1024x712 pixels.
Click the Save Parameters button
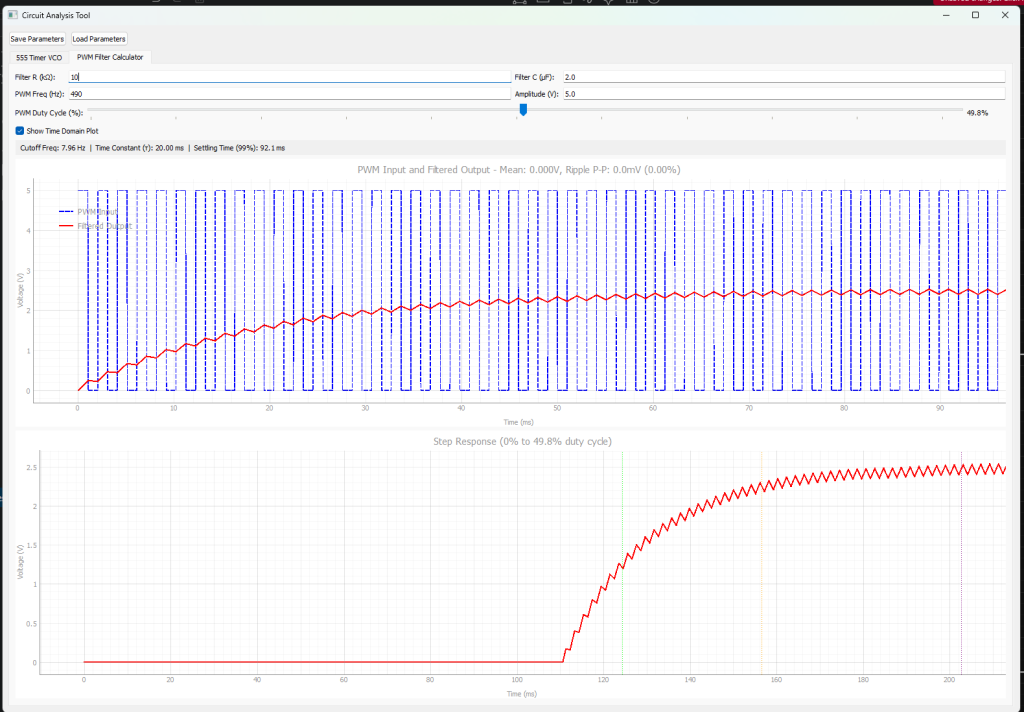tap(37, 39)
